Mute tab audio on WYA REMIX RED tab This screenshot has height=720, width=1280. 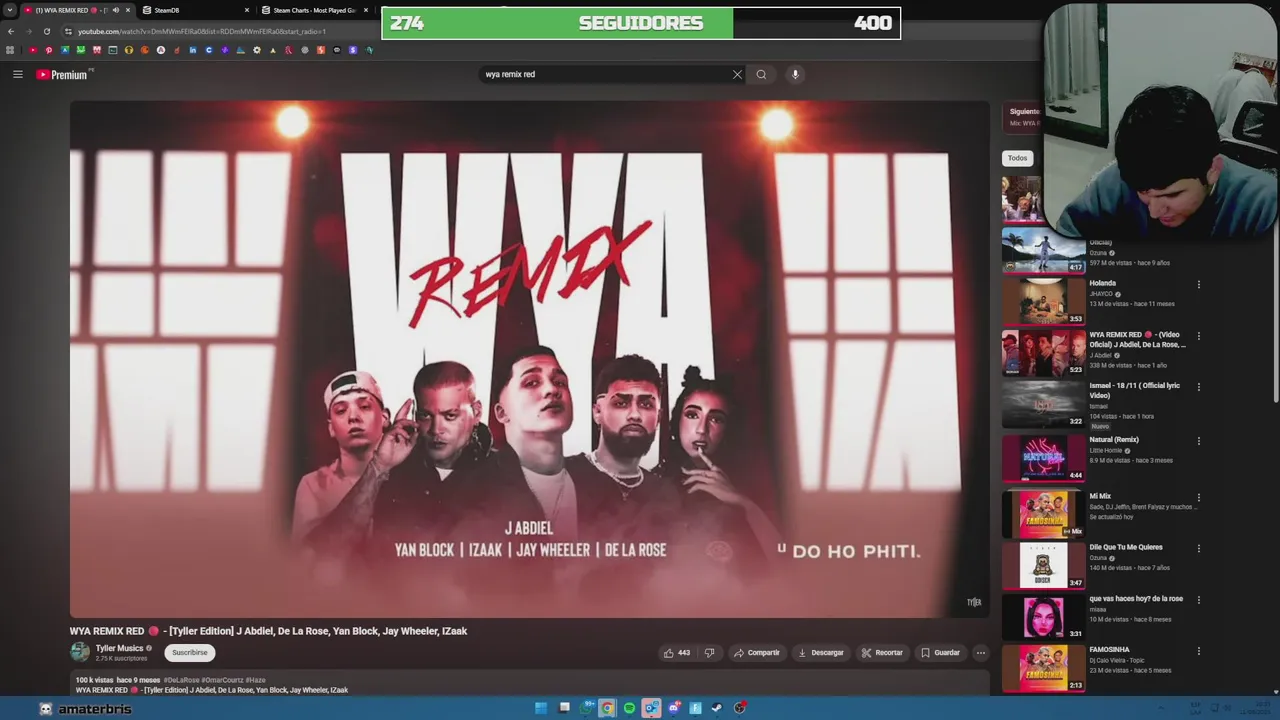pos(115,10)
